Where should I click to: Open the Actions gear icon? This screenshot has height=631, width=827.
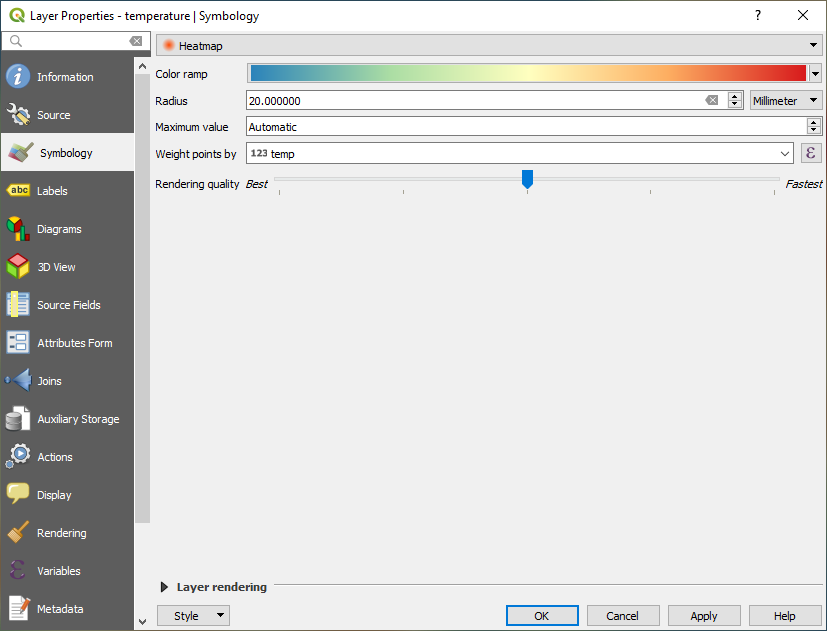[18, 456]
